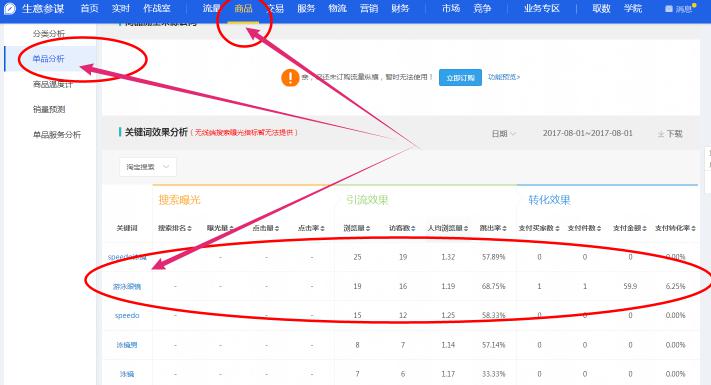Select 销量预测 in the sidebar
Viewport: 711px width, 385px height.
(49, 109)
